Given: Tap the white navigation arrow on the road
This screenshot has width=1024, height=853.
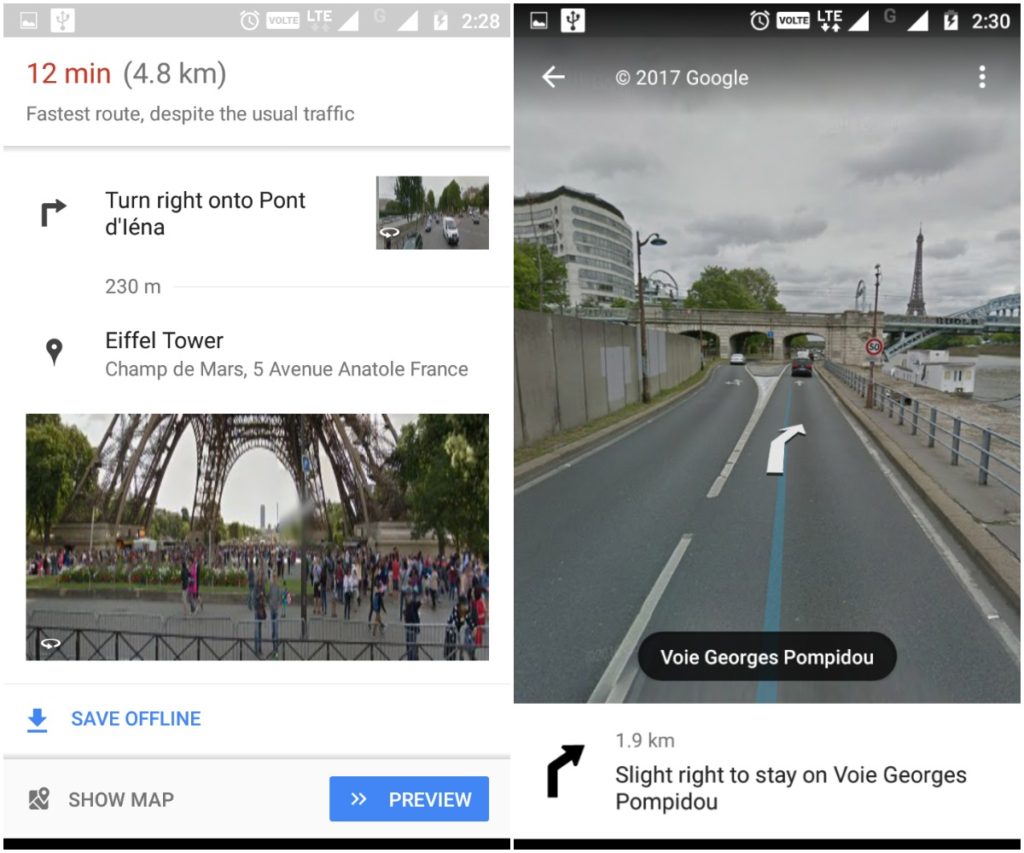Looking at the screenshot, I should click(x=784, y=448).
